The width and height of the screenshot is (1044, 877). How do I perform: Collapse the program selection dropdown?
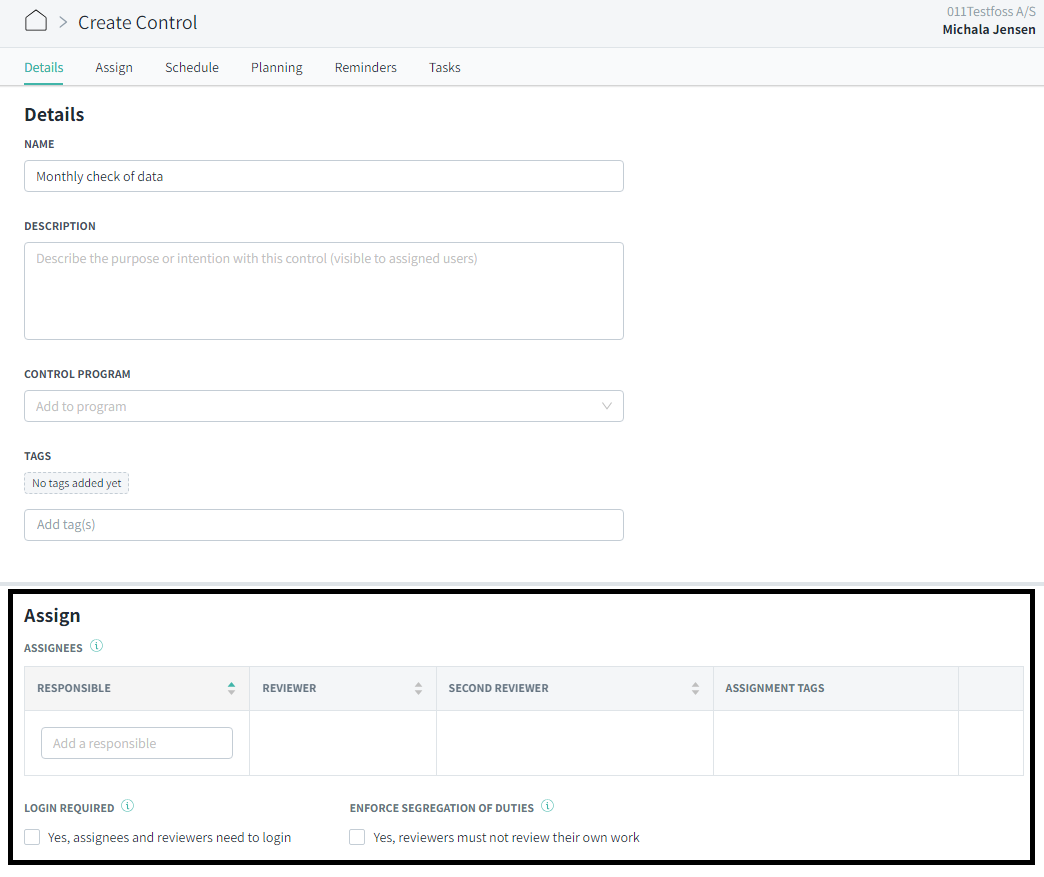607,406
